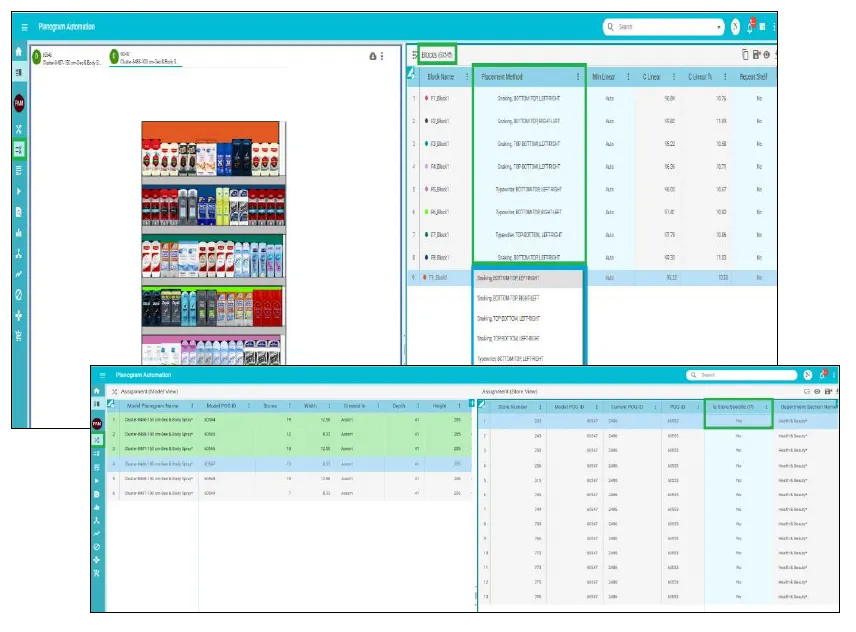Sort by Model POG ID header in Model View
Screen dimensions: 856x632
[221, 406]
